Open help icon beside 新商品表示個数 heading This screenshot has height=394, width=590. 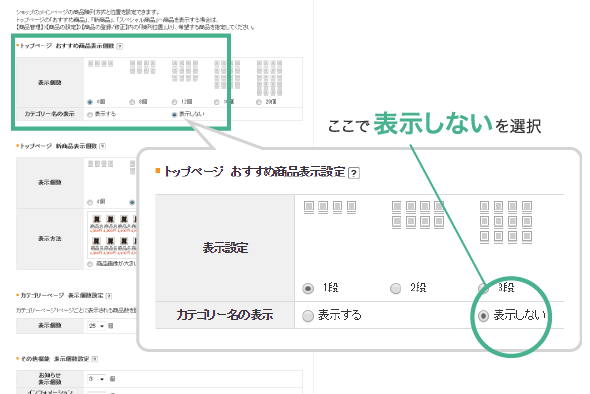click(x=102, y=146)
